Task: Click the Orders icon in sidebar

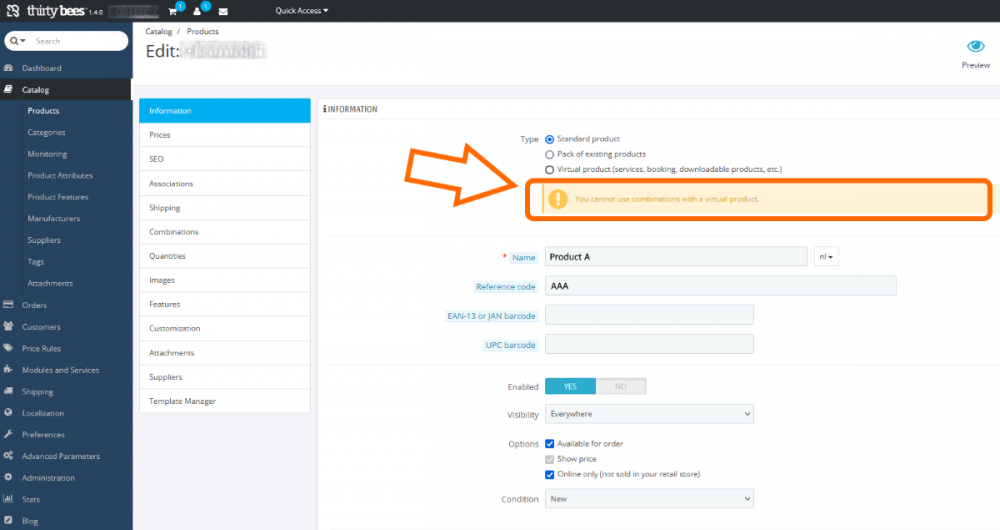Action: coord(9,305)
